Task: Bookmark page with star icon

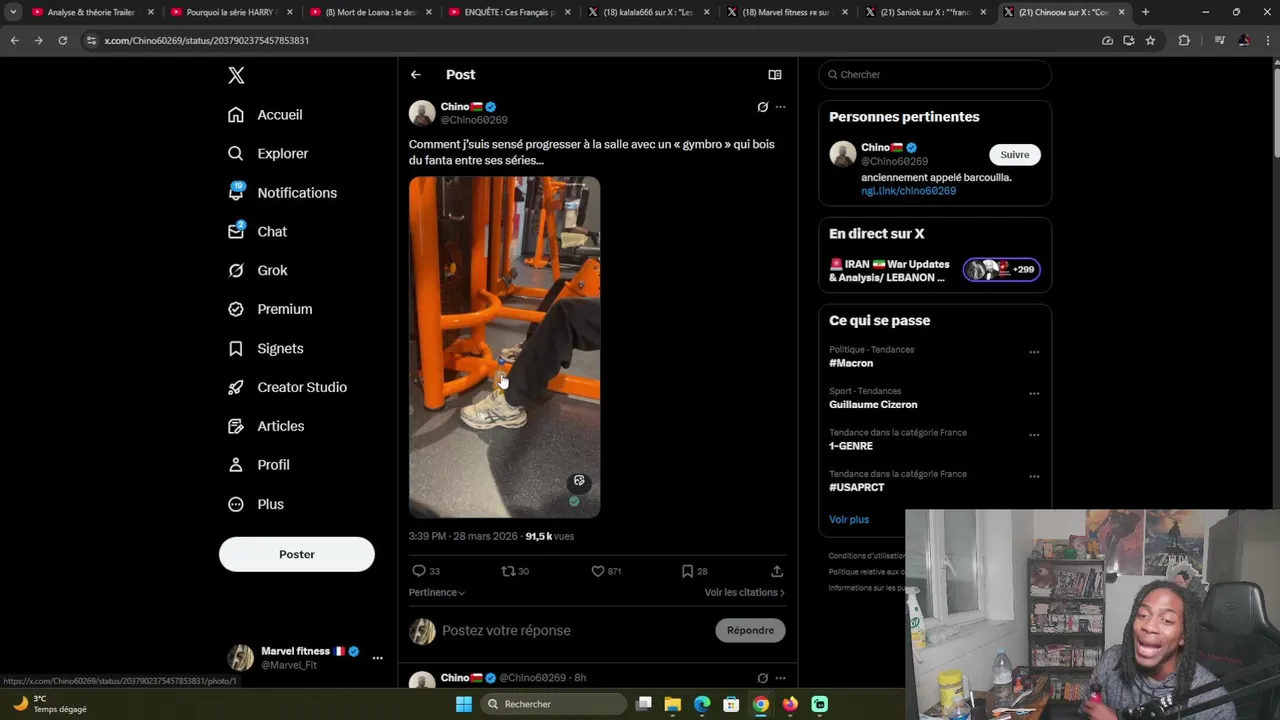Action: (1150, 40)
